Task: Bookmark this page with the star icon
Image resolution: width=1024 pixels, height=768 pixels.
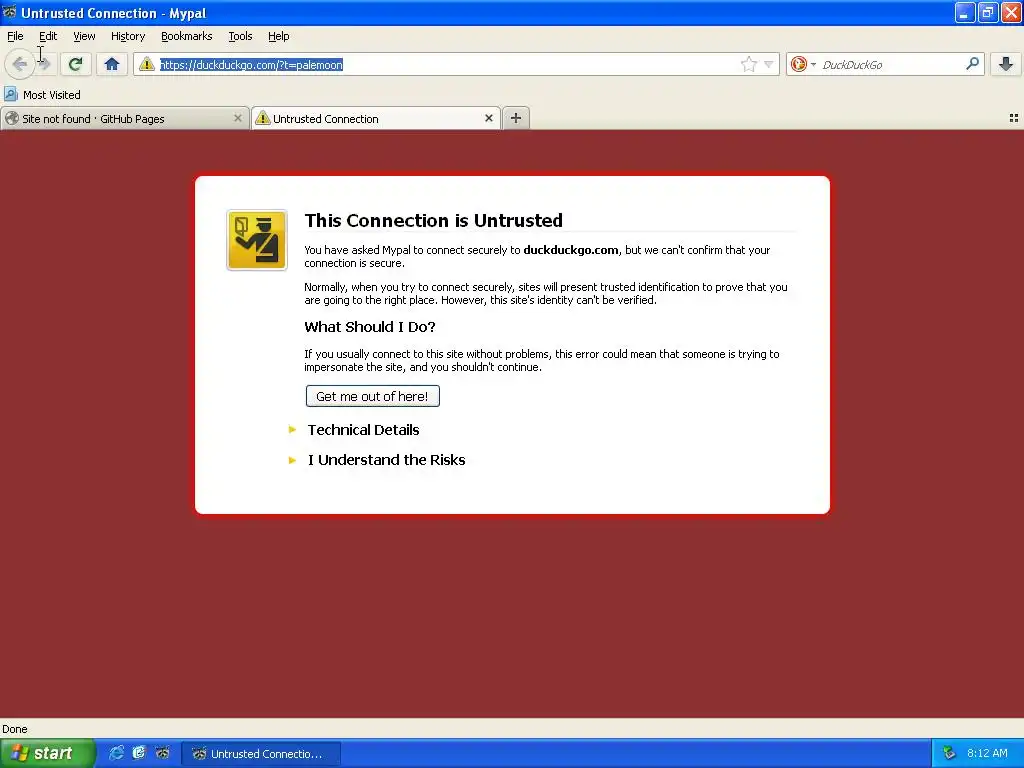Action: [x=748, y=64]
